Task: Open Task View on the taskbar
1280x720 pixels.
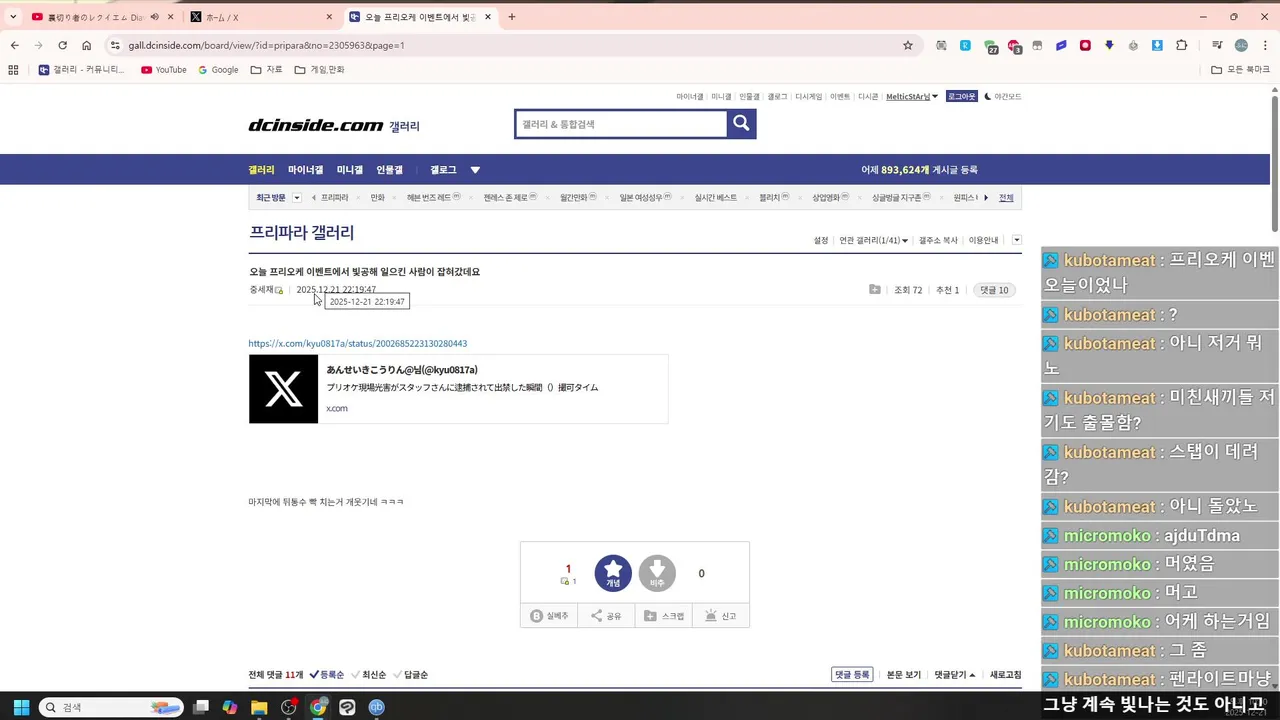Action: 201,707
